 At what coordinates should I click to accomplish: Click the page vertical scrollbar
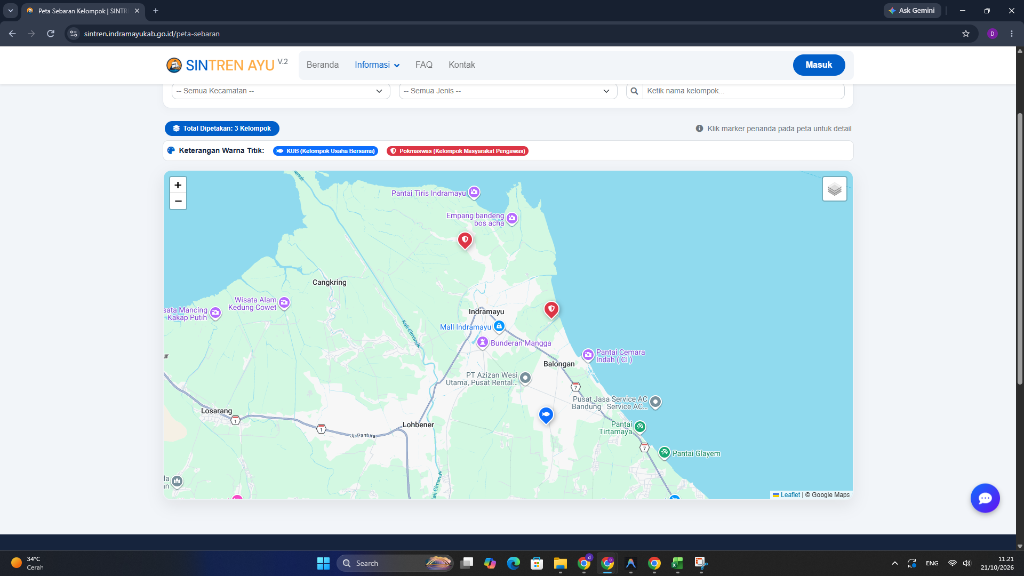[1019, 248]
